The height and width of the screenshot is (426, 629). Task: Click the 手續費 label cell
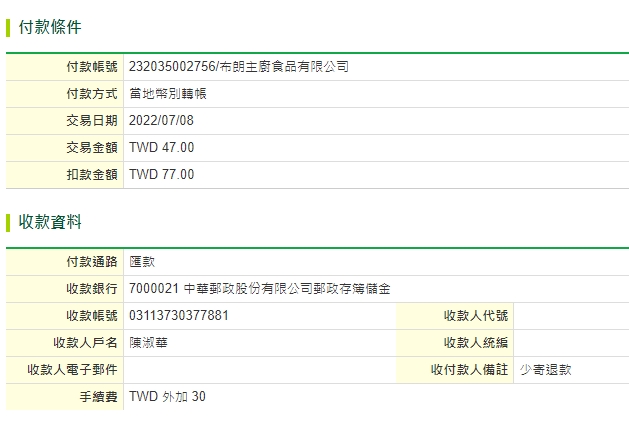tap(65, 397)
